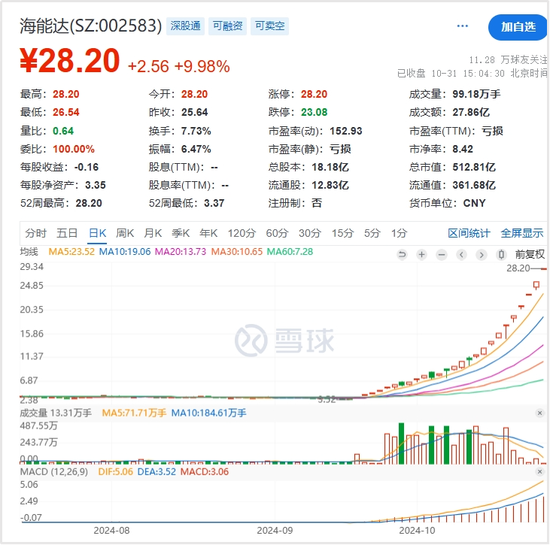Switch to 5分 chart tab

pos(372,233)
